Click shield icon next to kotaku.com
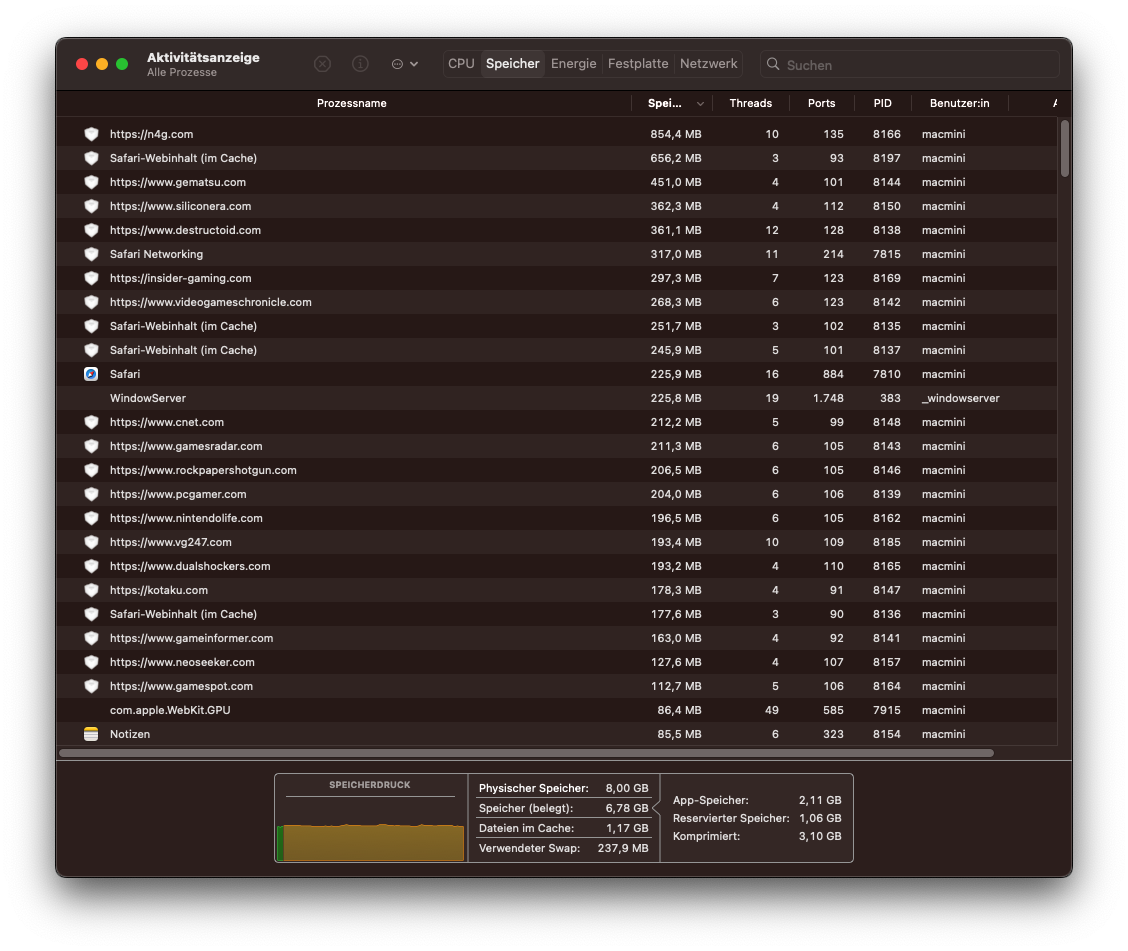Screen dimensions: 1128x951 tap(91, 590)
